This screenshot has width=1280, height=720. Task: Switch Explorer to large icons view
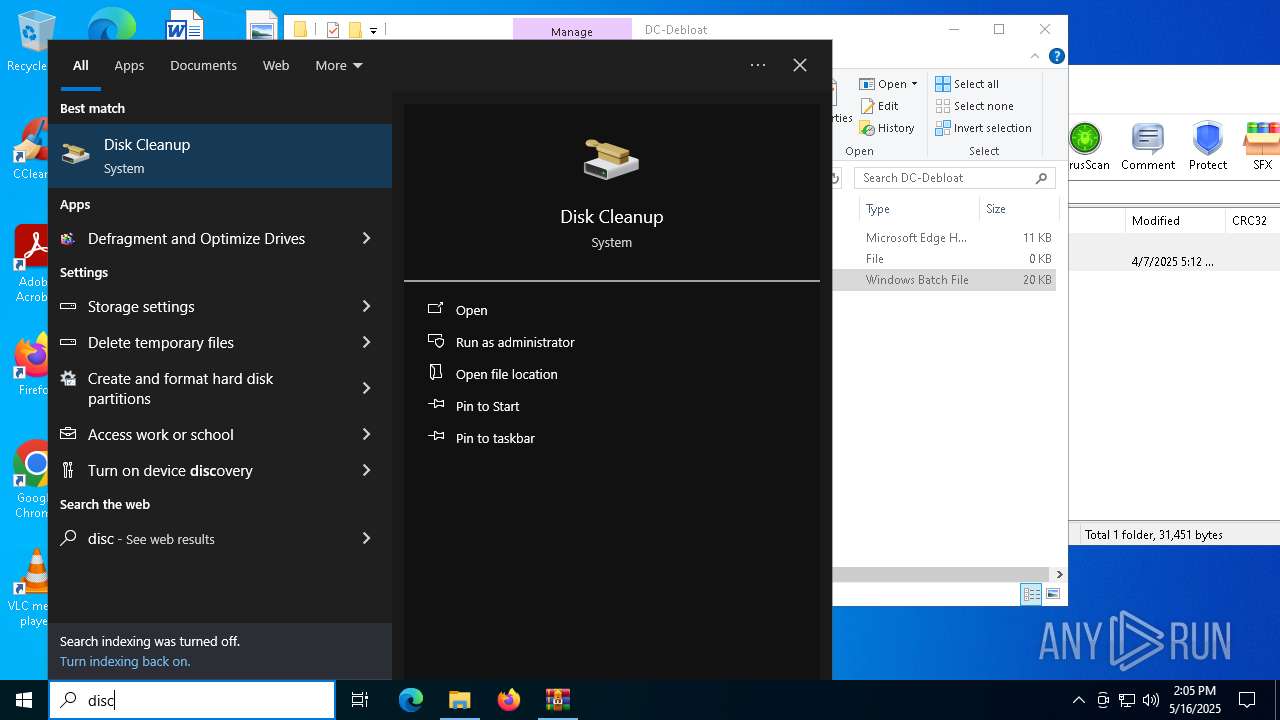(1053, 594)
